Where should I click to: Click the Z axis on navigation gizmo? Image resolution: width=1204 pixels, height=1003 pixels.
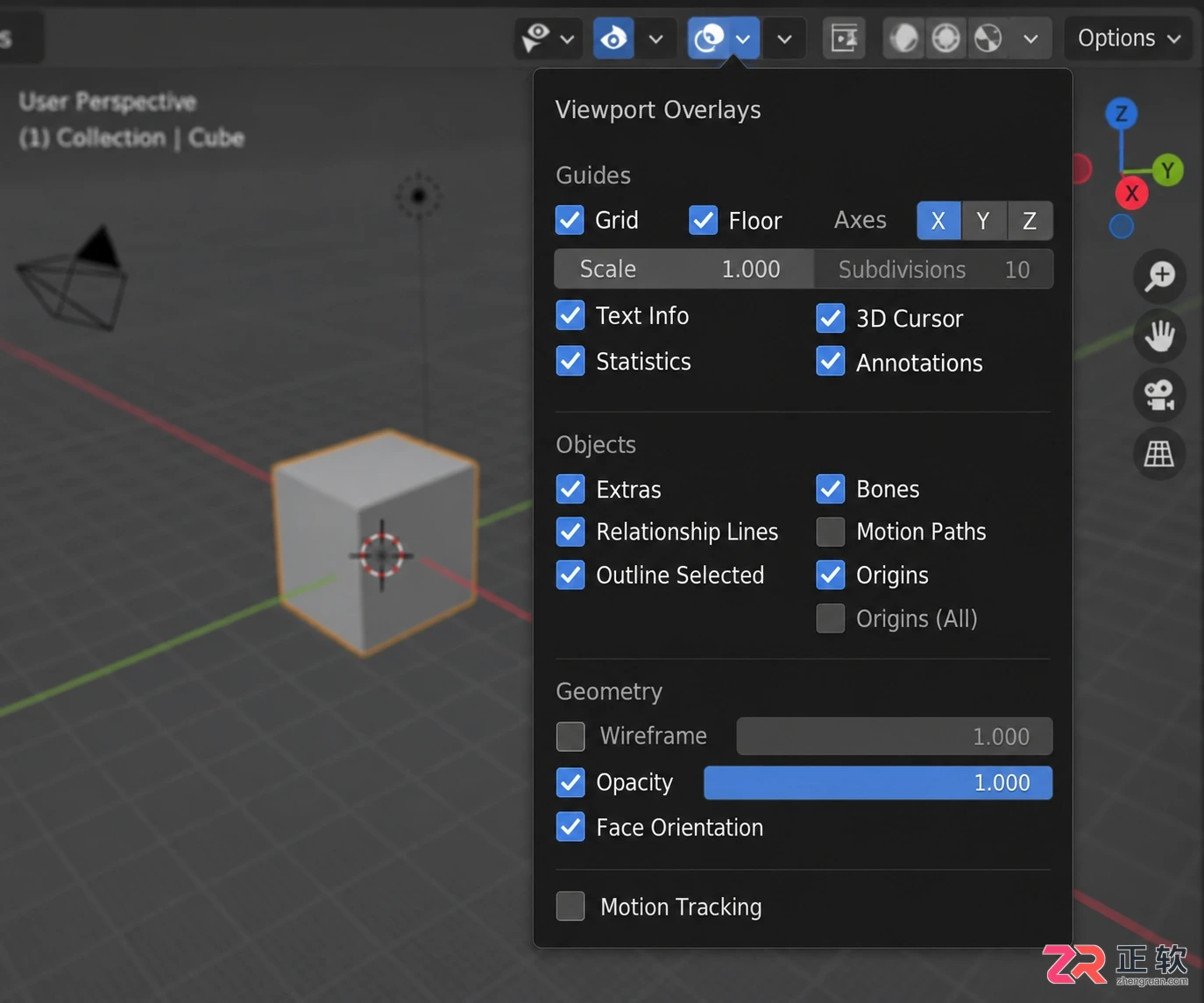[x=1122, y=113]
